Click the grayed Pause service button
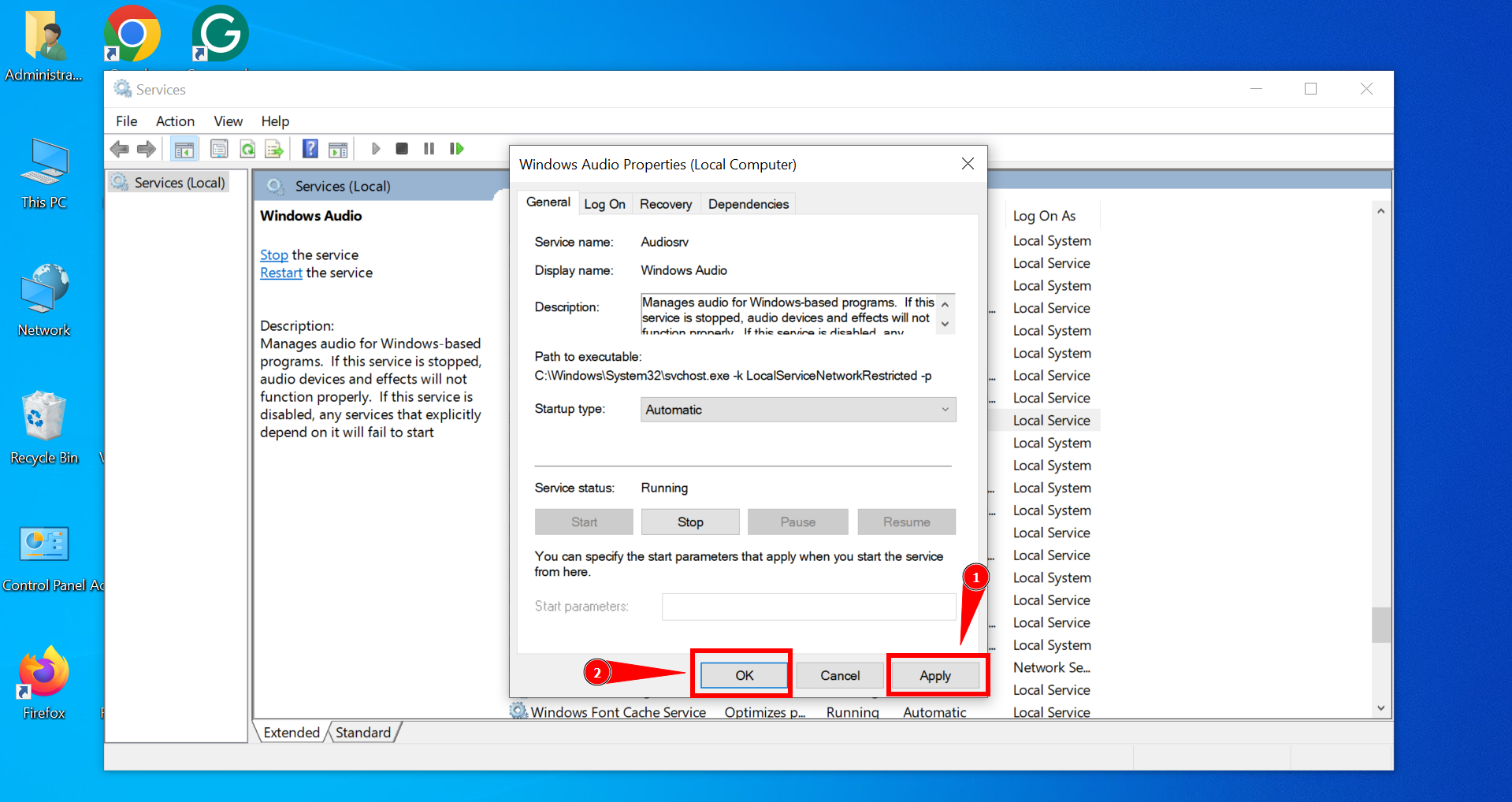Image resolution: width=1512 pixels, height=802 pixels. (798, 522)
